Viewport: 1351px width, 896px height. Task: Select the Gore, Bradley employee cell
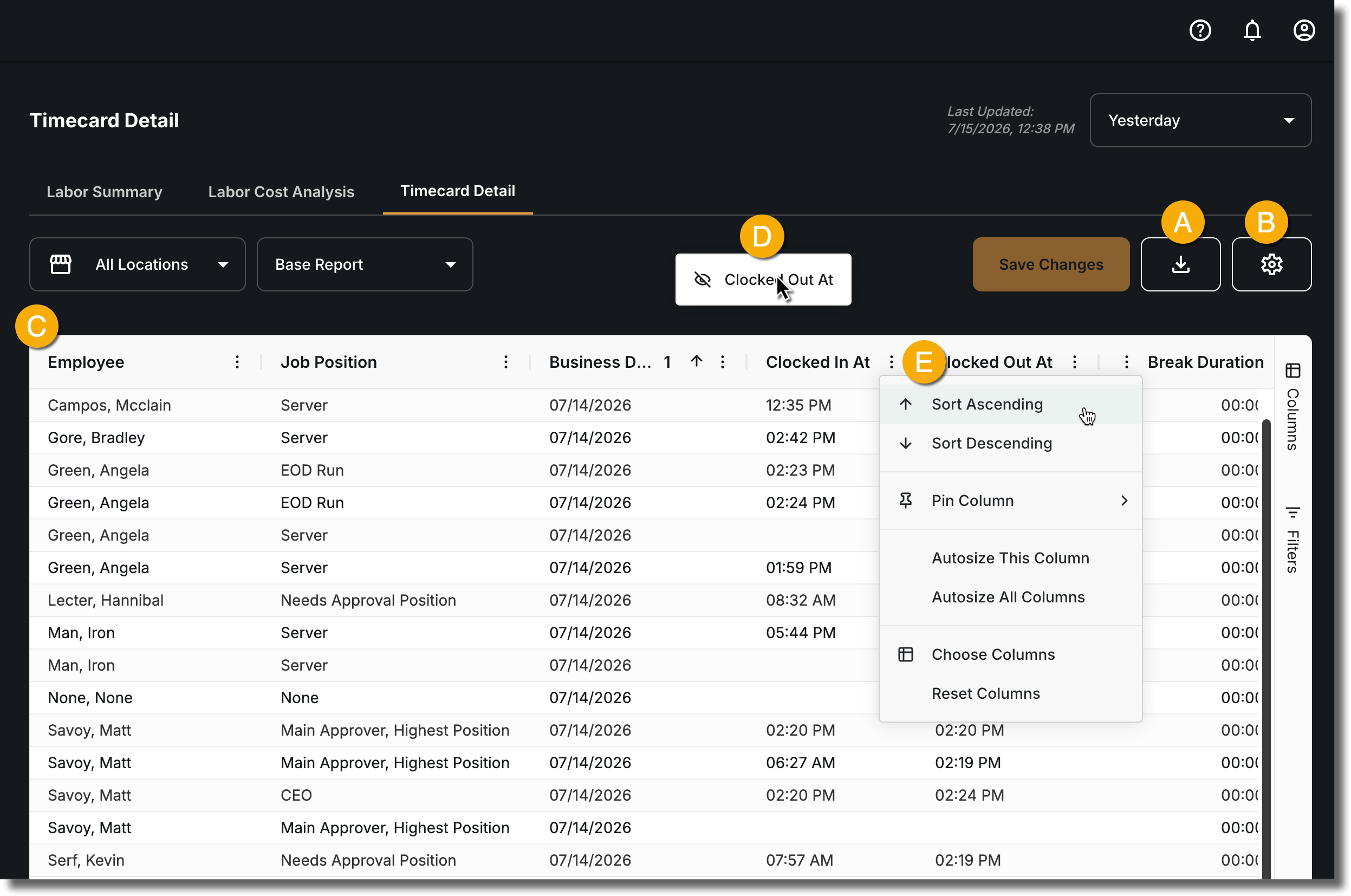point(96,438)
